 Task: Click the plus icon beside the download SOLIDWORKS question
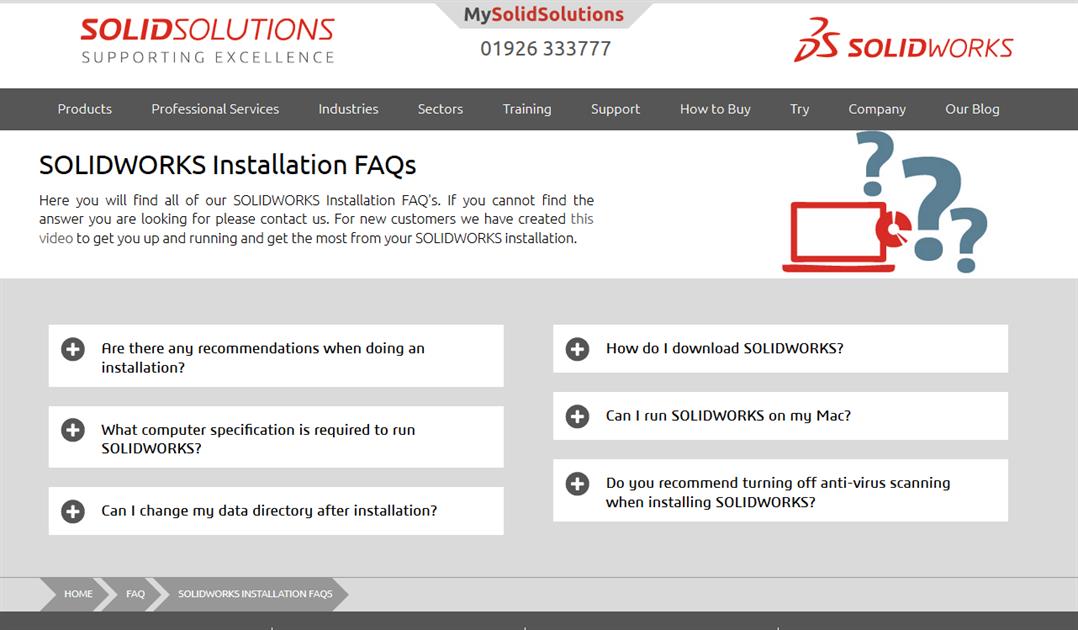(576, 348)
